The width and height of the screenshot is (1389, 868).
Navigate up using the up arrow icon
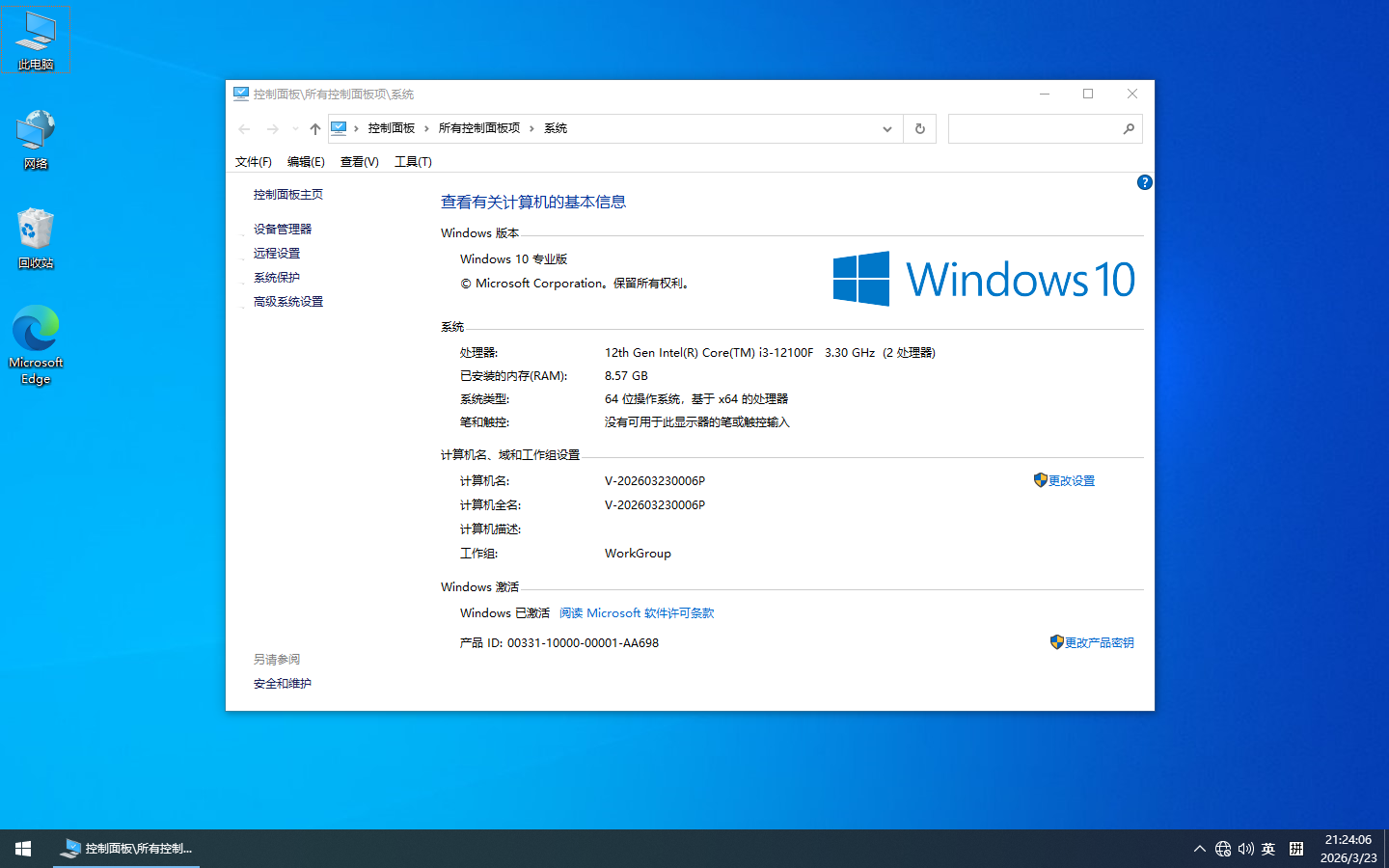click(314, 128)
